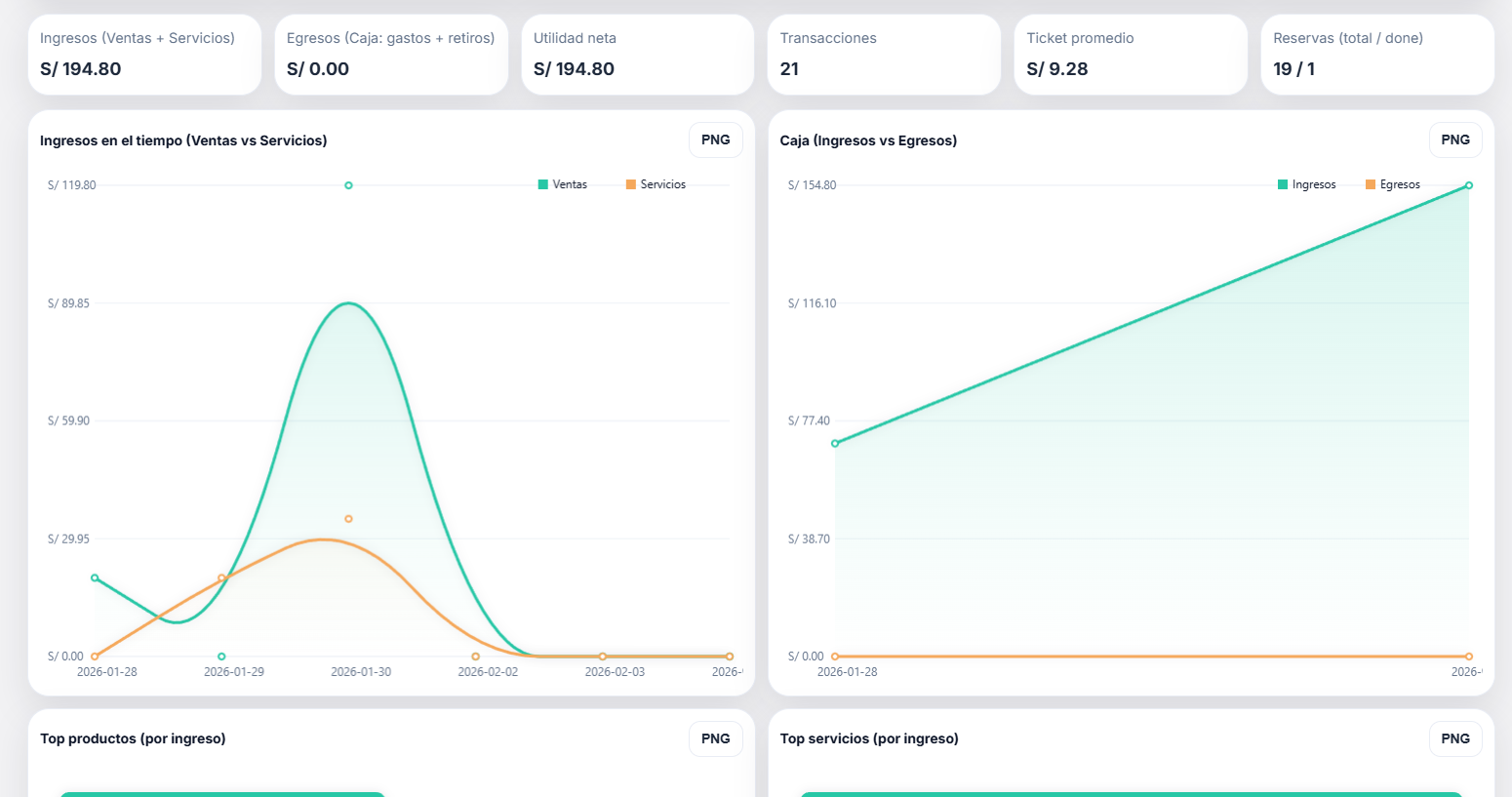Click the Utilidad neta card
Viewport: 1512px width, 797px height.
[x=637, y=54]
